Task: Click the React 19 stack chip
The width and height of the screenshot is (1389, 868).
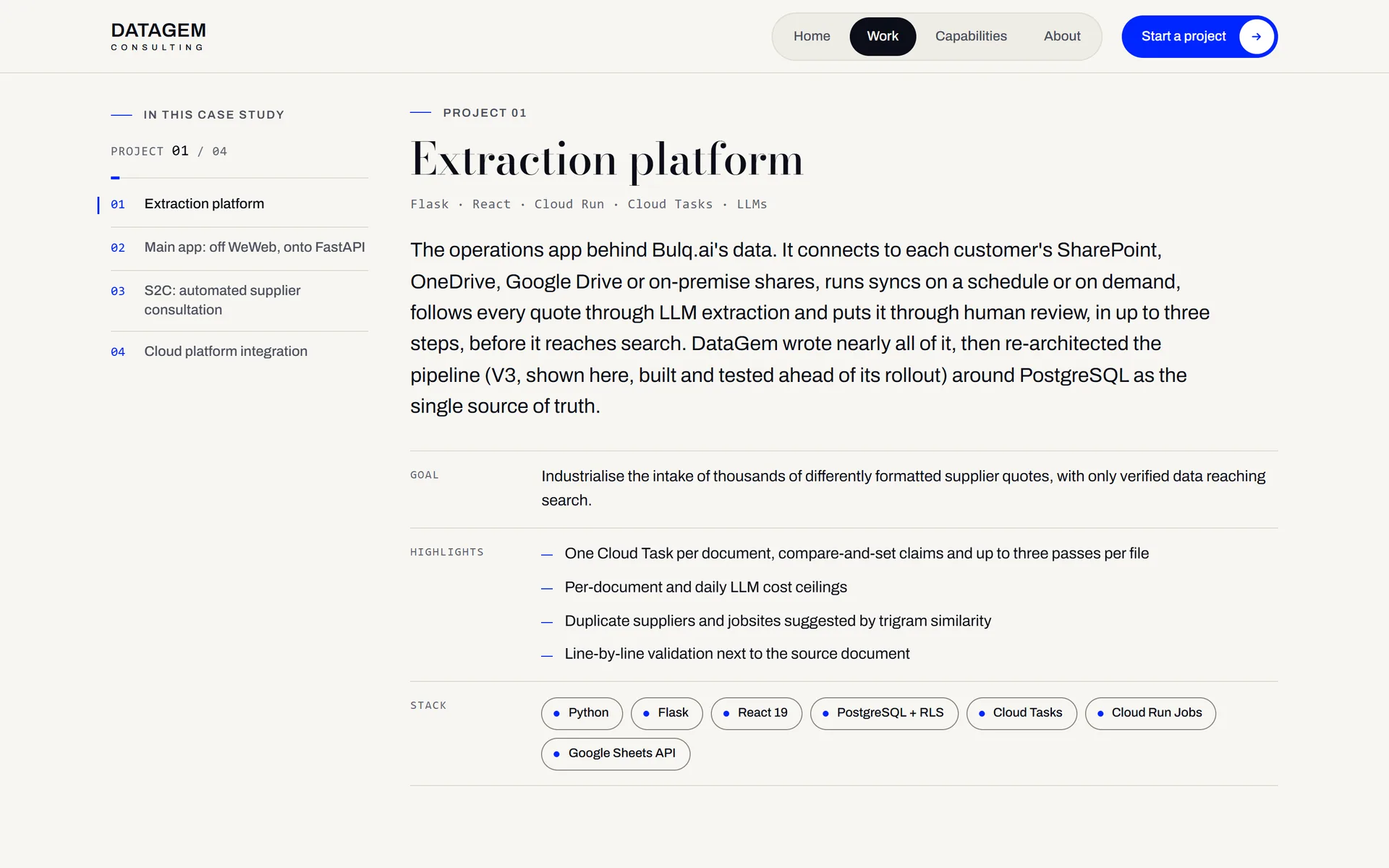Action: pyautogui.click(x=756, y=713)
